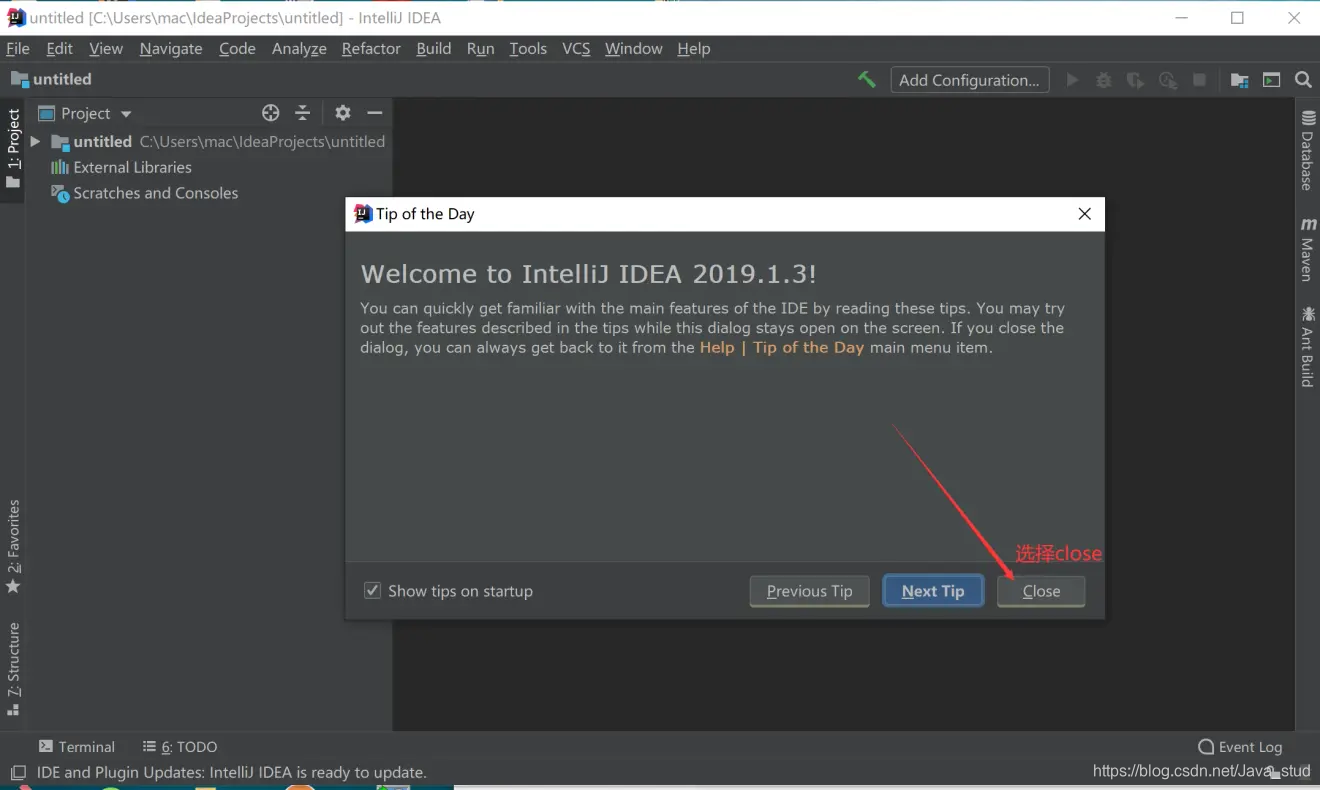Click tool window toggle icon in status bar corner
The image size is (1320, 790).
pos(17,772)
